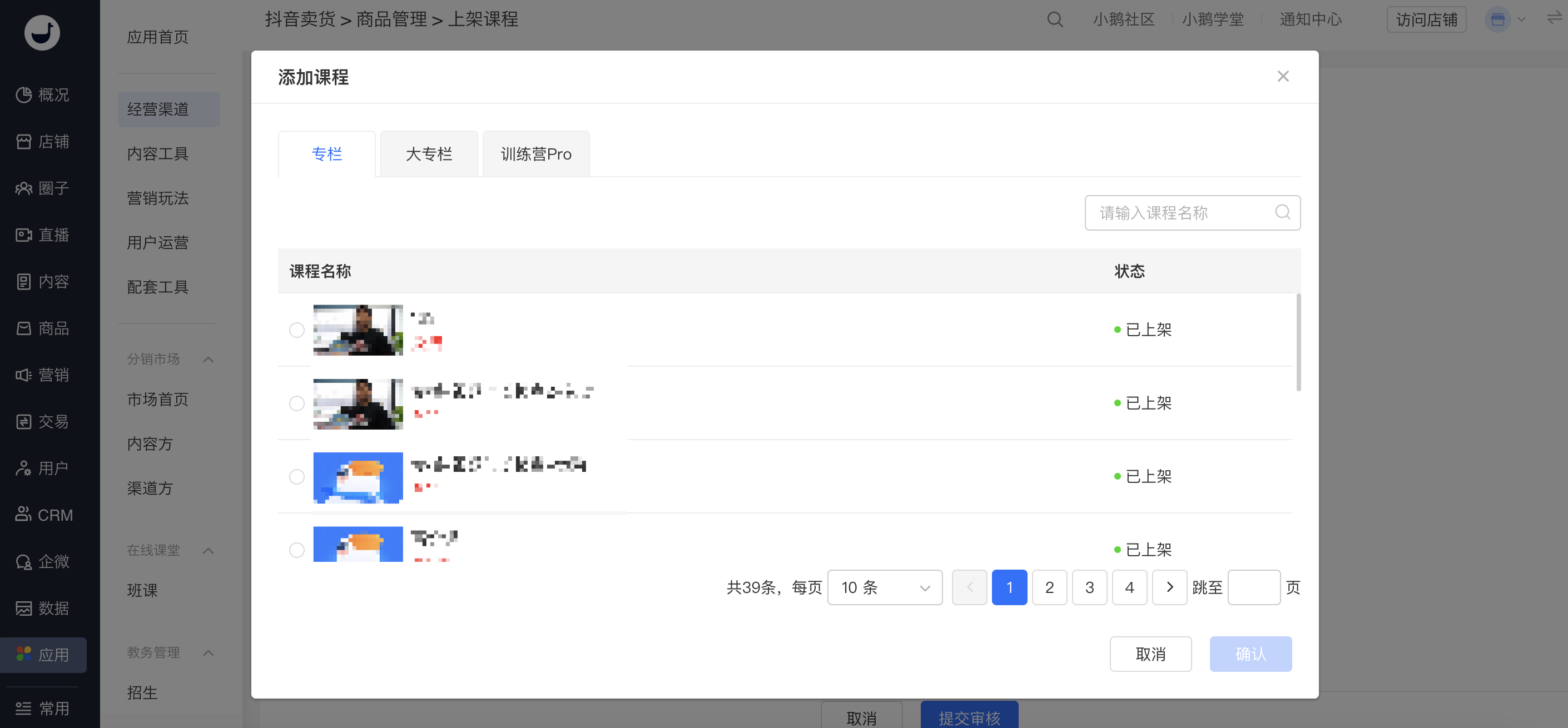Click the third course thumbnail
The width and height of the screenshot is (1568, 728).
point(358,477)
